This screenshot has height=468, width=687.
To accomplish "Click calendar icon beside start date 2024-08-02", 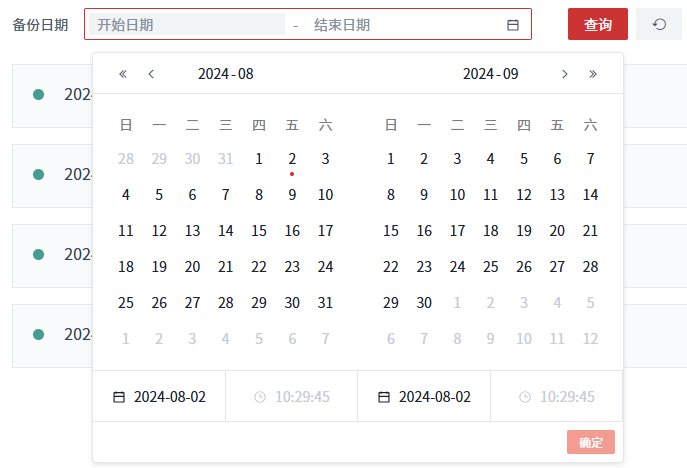I will (119, 397).
